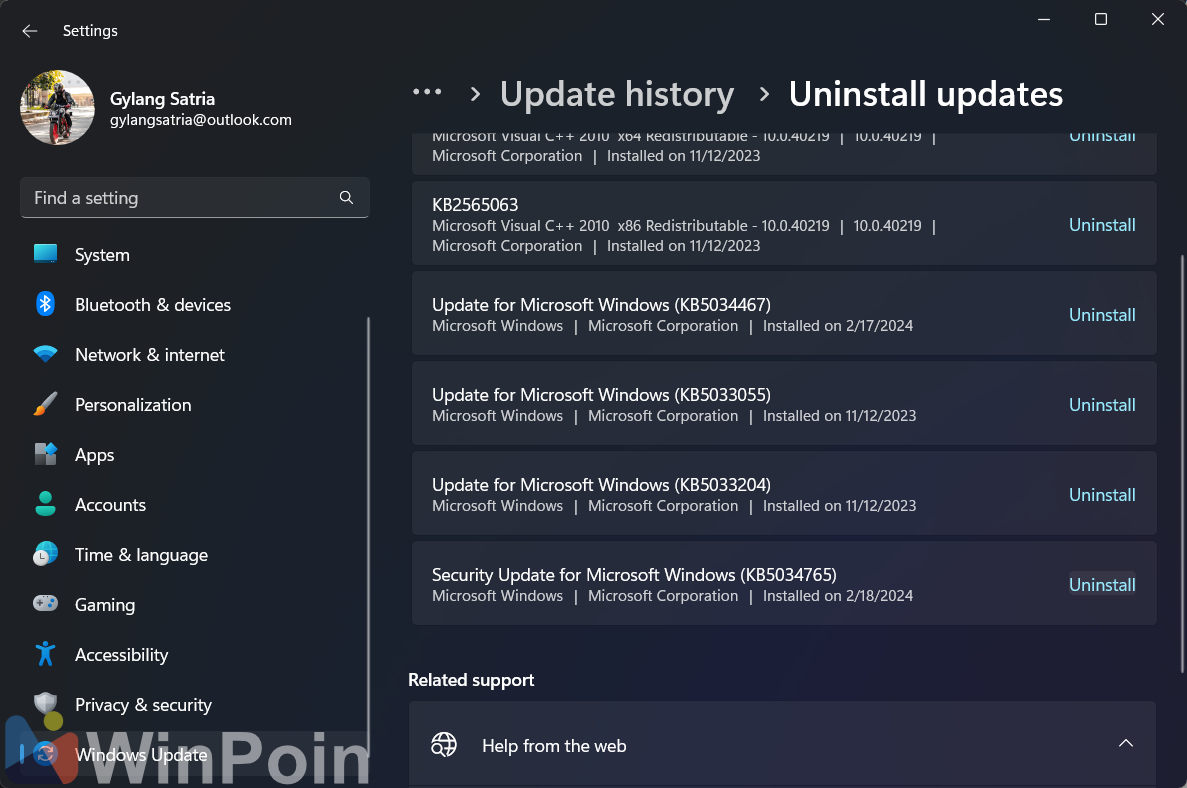Open Apps using its sidebar icon
The image size is (1187, 788).
pyautogui.click(x=45, y=454)
